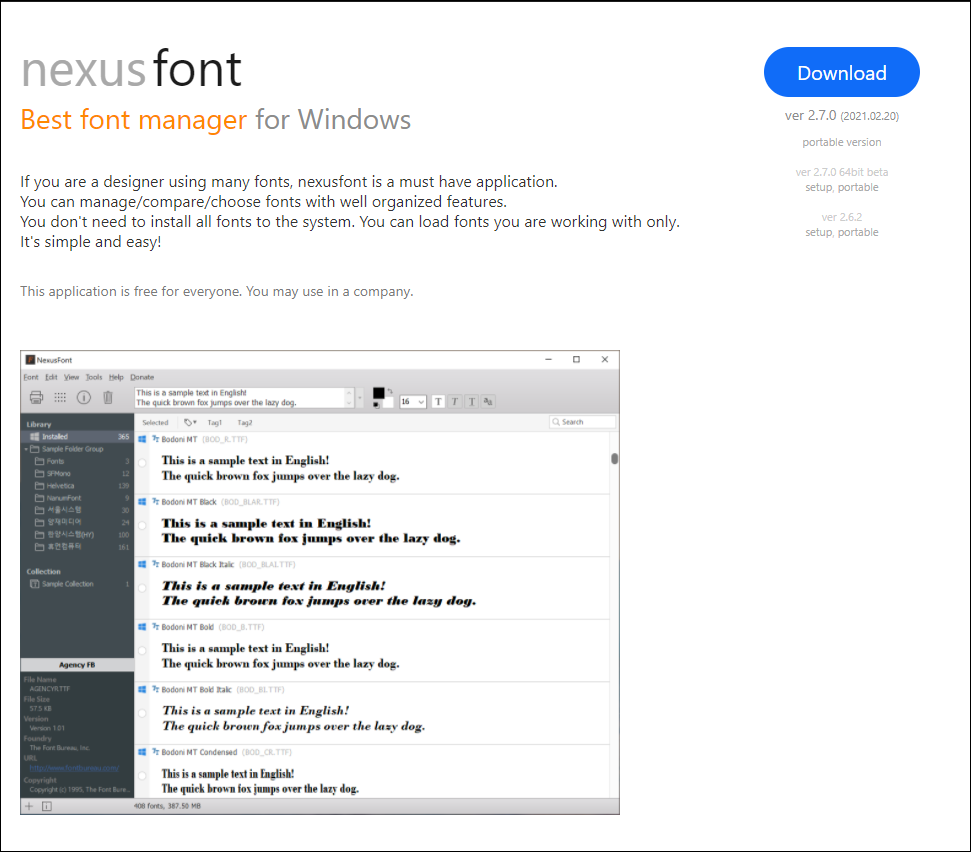Click the font Properties info icon

(84, 398)
